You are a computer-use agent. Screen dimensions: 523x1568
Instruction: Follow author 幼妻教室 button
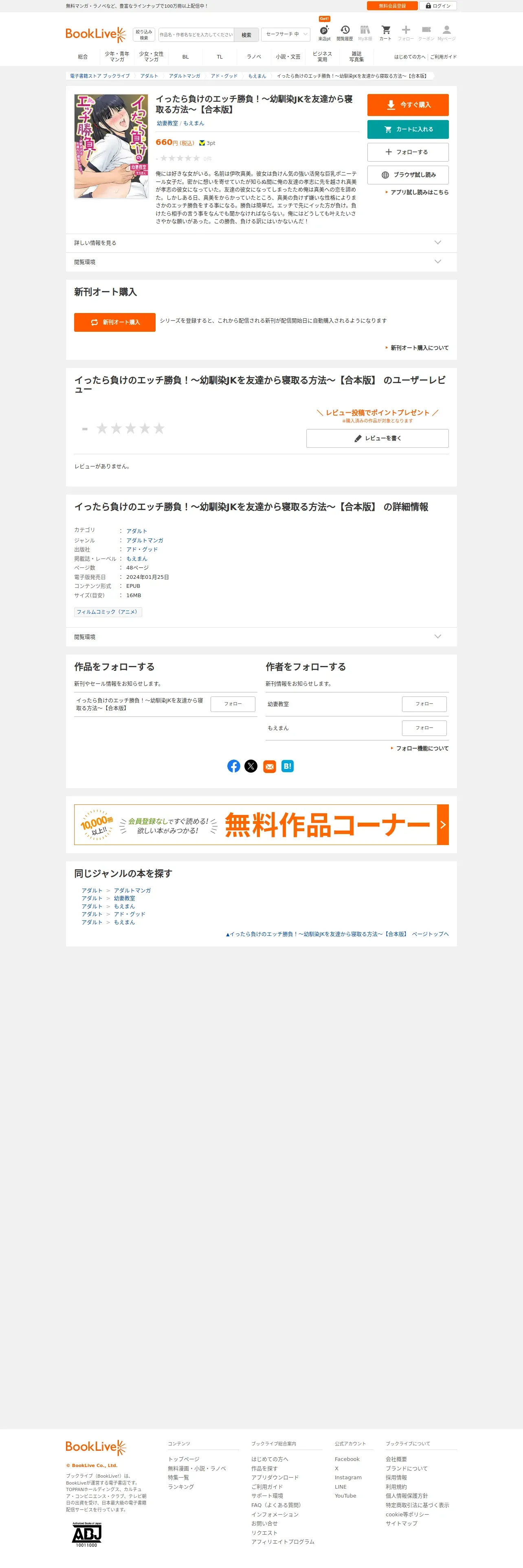tap(424, 704)
